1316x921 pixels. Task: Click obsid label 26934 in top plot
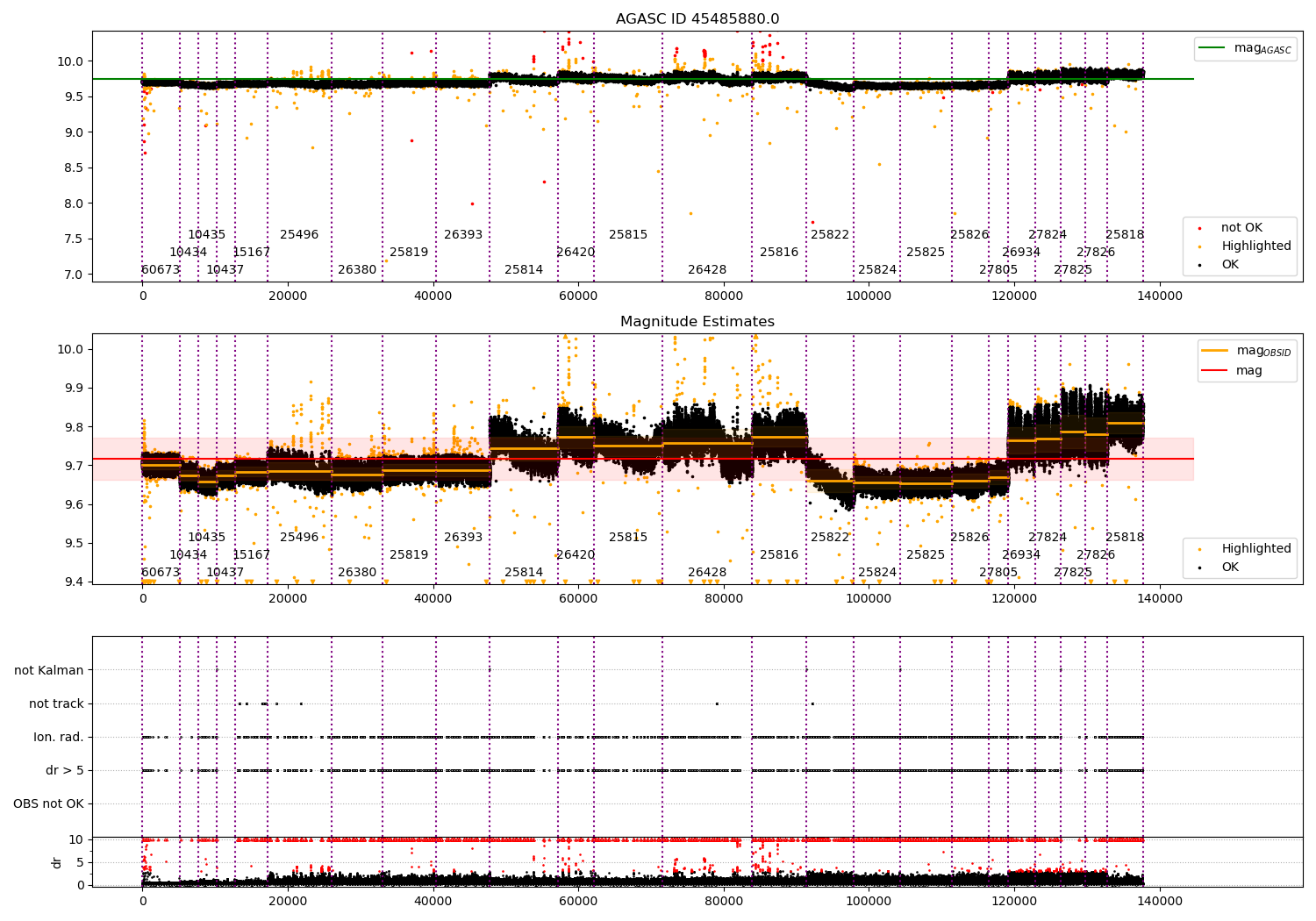coord(1021,253)
